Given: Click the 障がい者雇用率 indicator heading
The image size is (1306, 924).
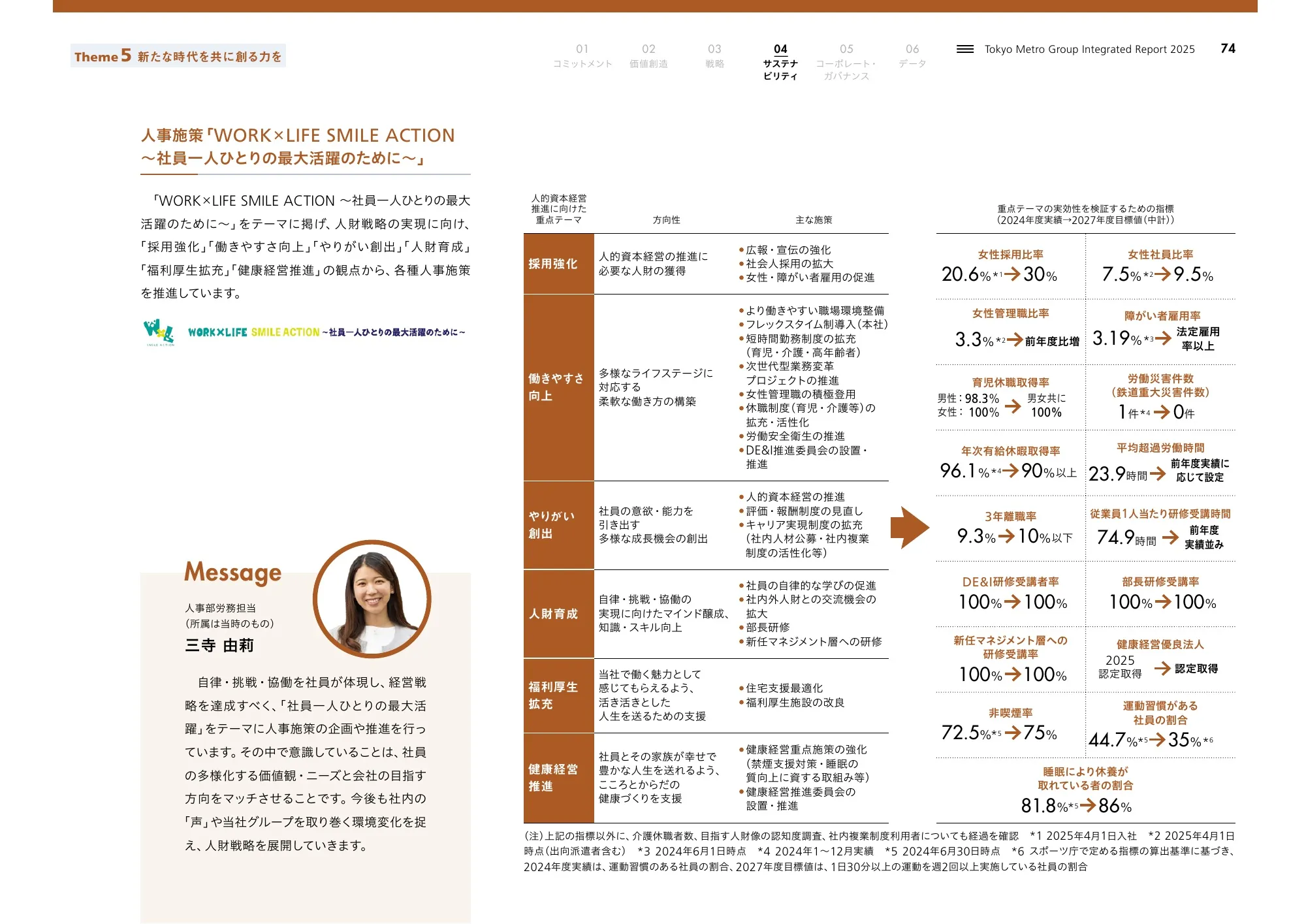Looking at the screenshot, I should (x=1162, y=315).
